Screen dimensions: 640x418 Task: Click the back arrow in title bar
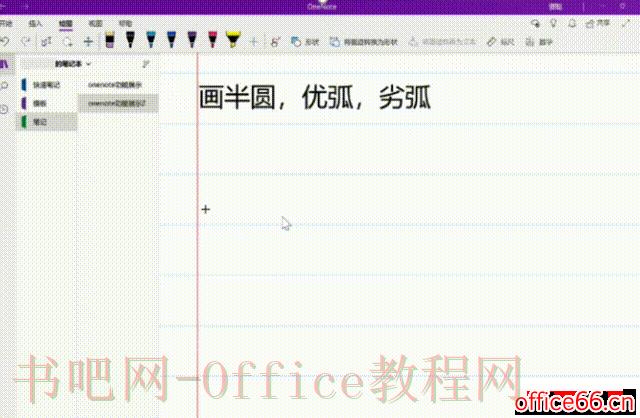(3, 6)
